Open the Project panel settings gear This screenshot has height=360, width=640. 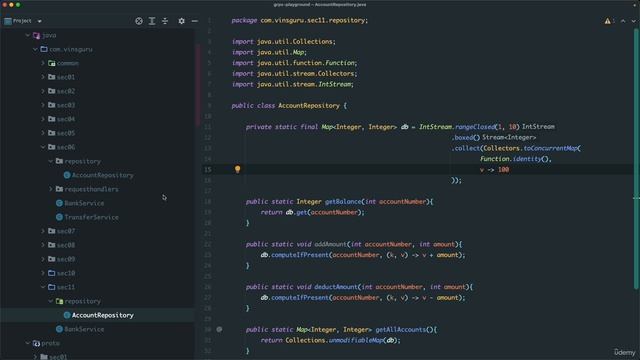click(x=181, y=21)
